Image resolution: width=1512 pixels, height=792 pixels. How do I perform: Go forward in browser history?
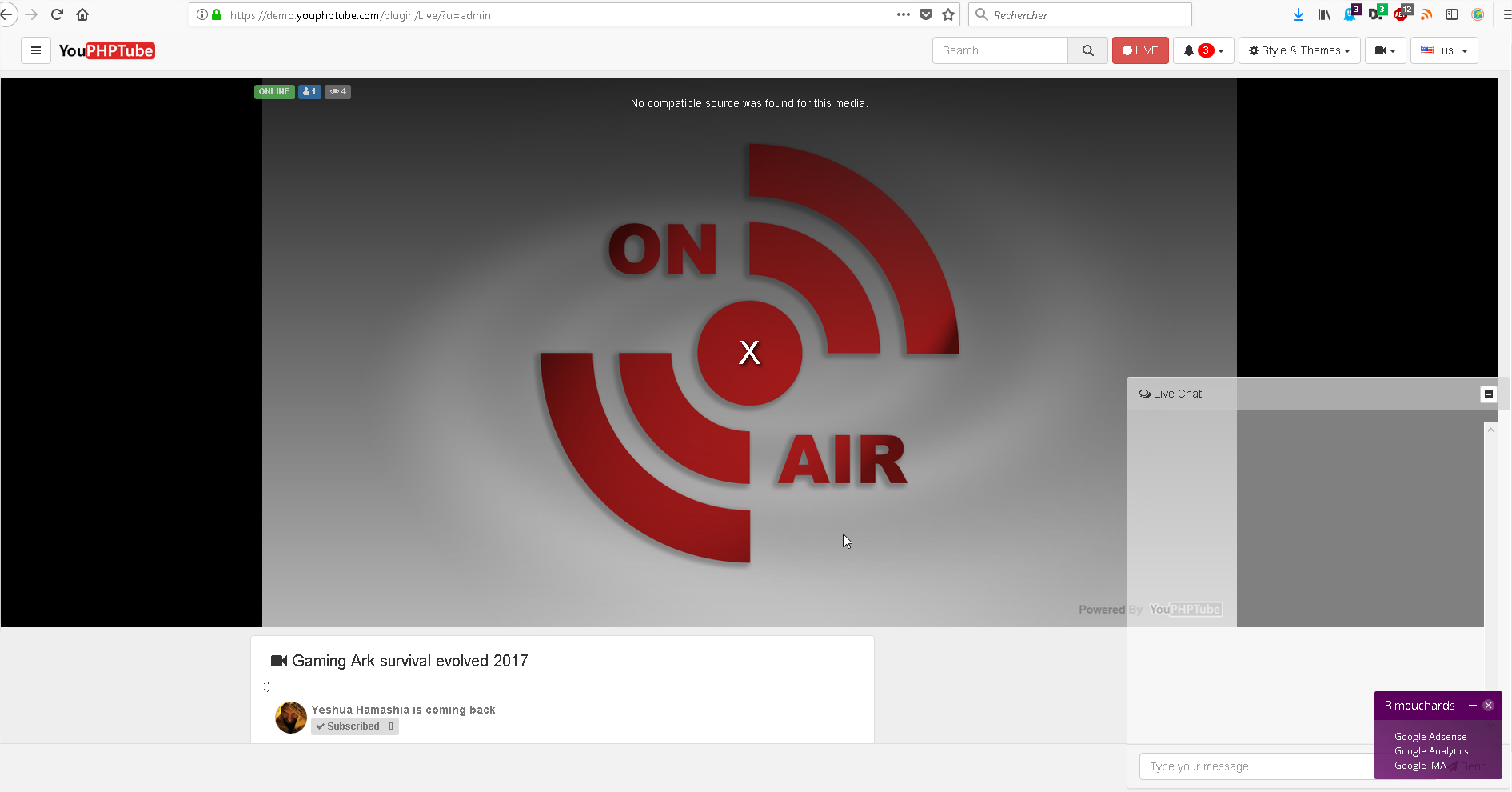coord(31,14)
